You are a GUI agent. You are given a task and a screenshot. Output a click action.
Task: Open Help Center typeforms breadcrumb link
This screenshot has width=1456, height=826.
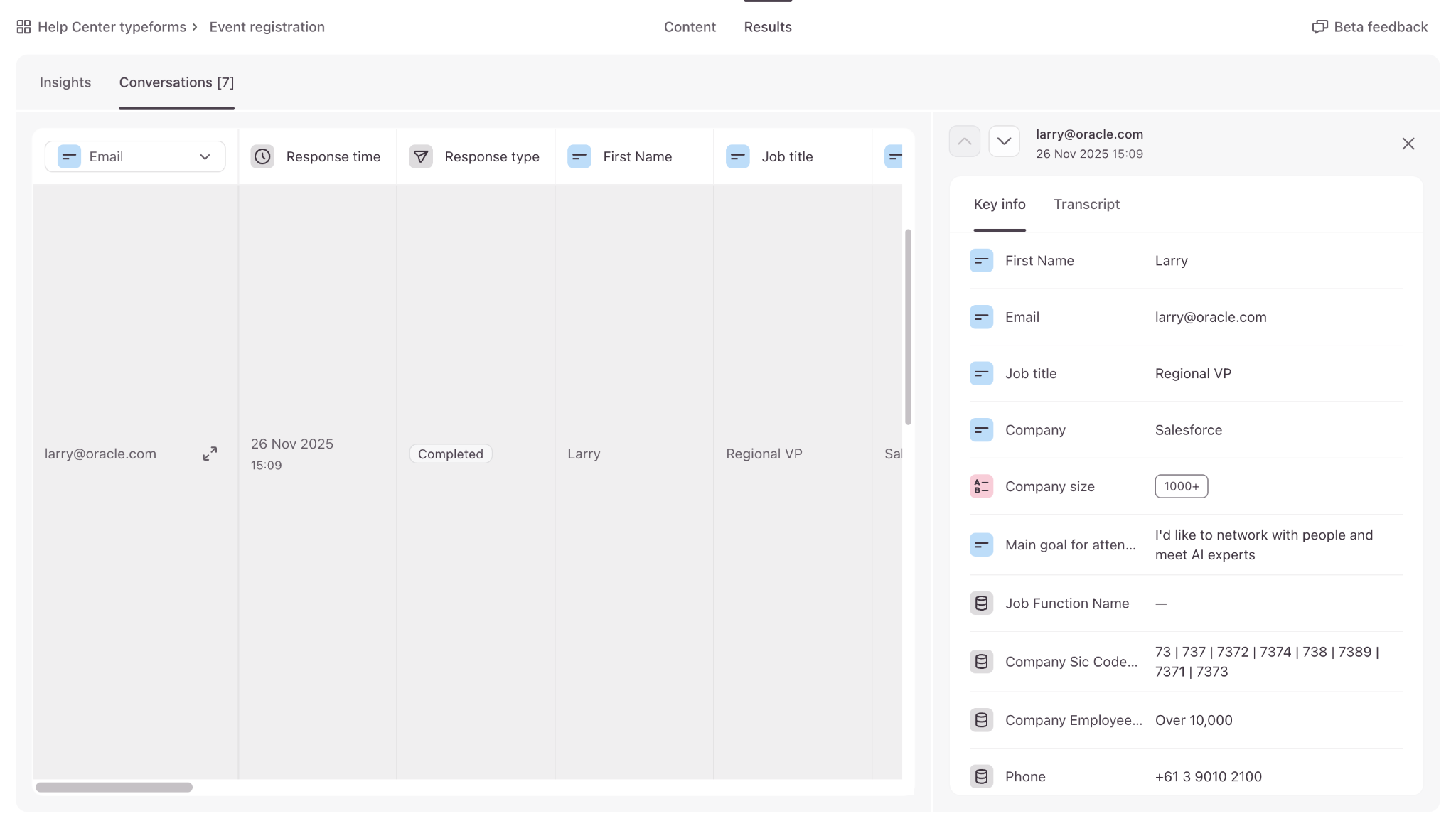(x=112, y=27)
